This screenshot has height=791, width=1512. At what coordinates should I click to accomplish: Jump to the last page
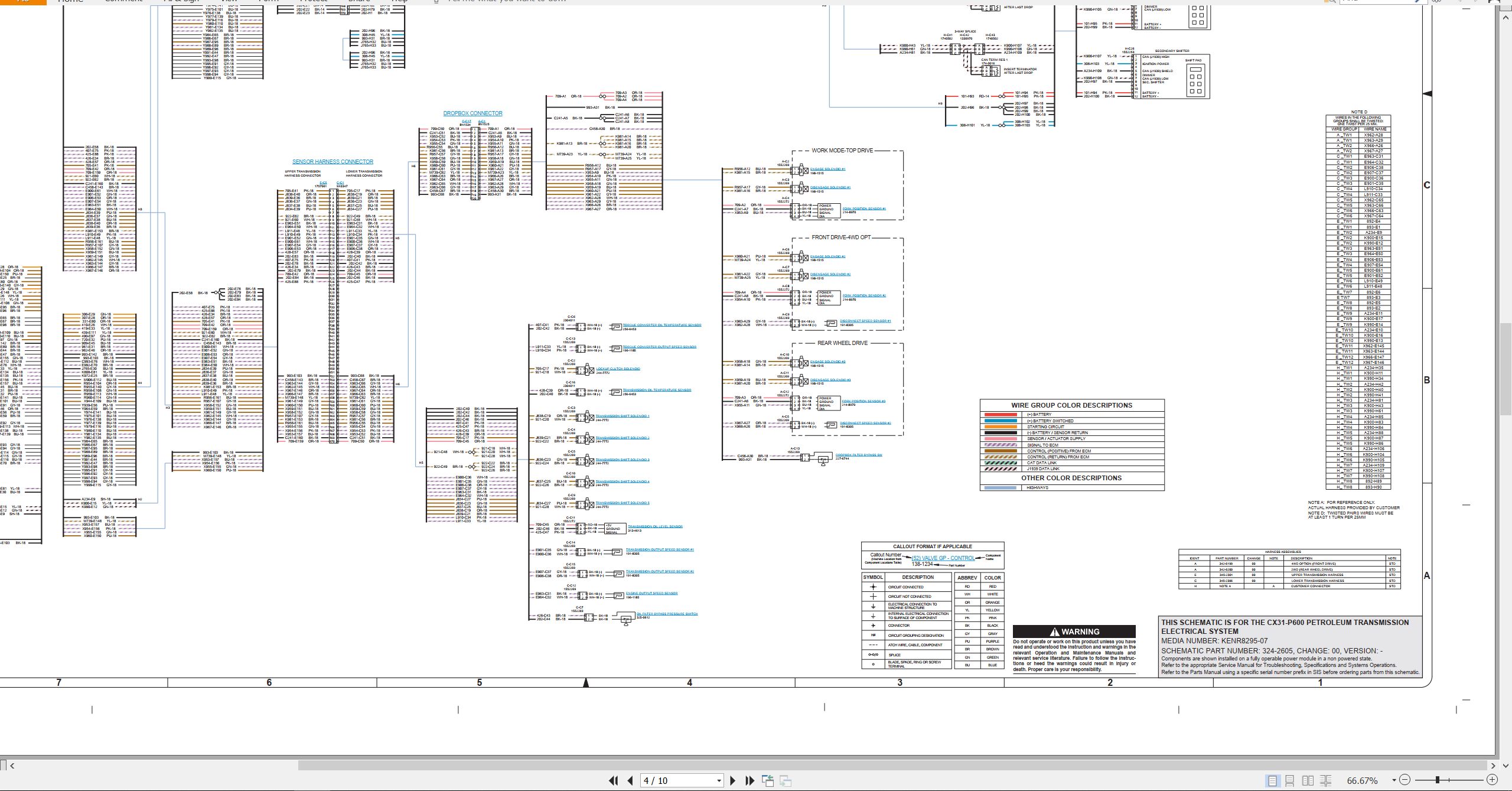[x=750, y=780]
